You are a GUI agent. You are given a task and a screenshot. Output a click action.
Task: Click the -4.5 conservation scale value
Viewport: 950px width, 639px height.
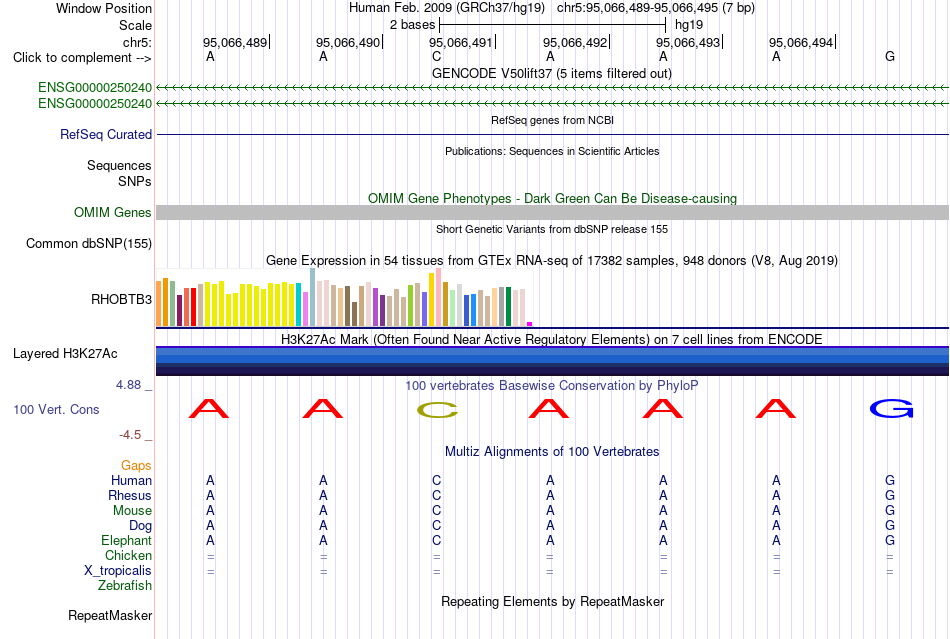coord(130,434)
